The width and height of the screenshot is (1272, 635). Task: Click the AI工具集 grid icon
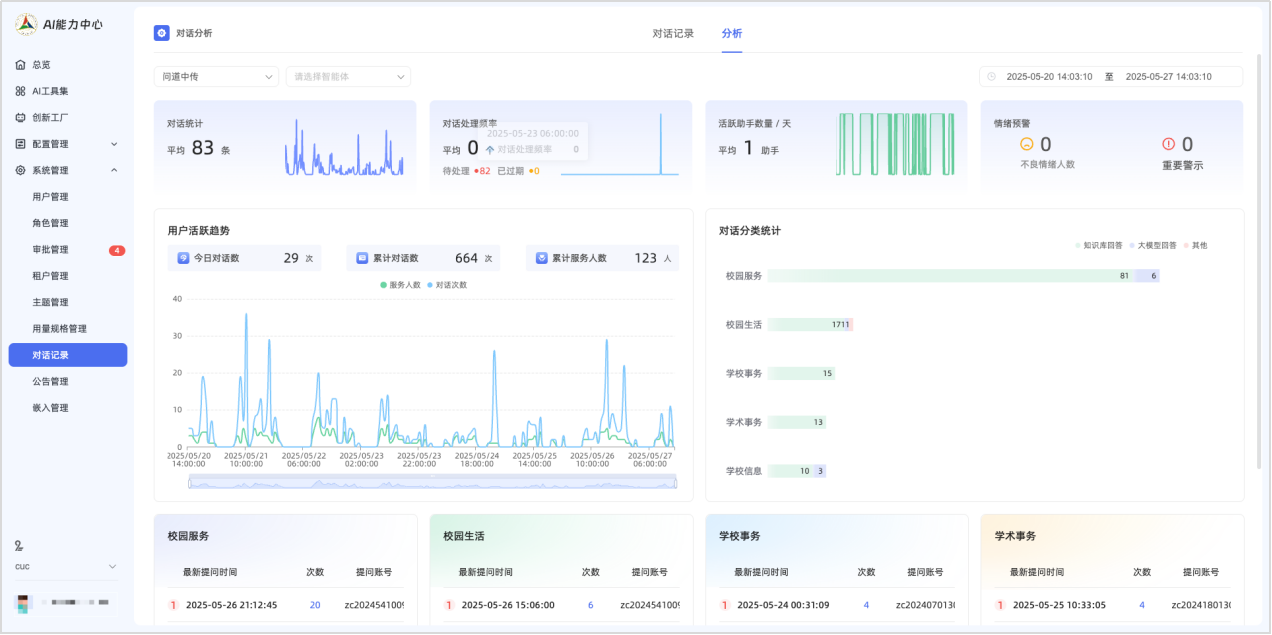20,91
